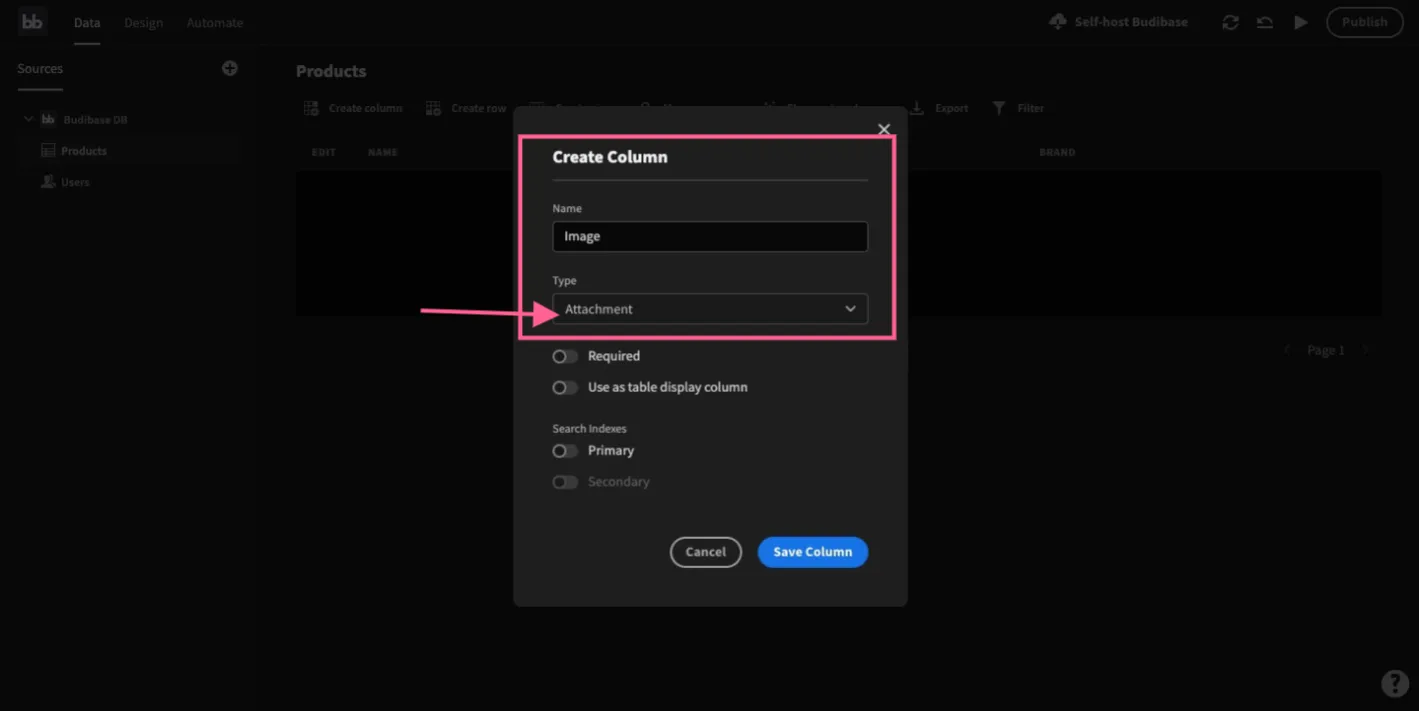
Task: Select the Products table in sidebar
Action: pos(84,151)
